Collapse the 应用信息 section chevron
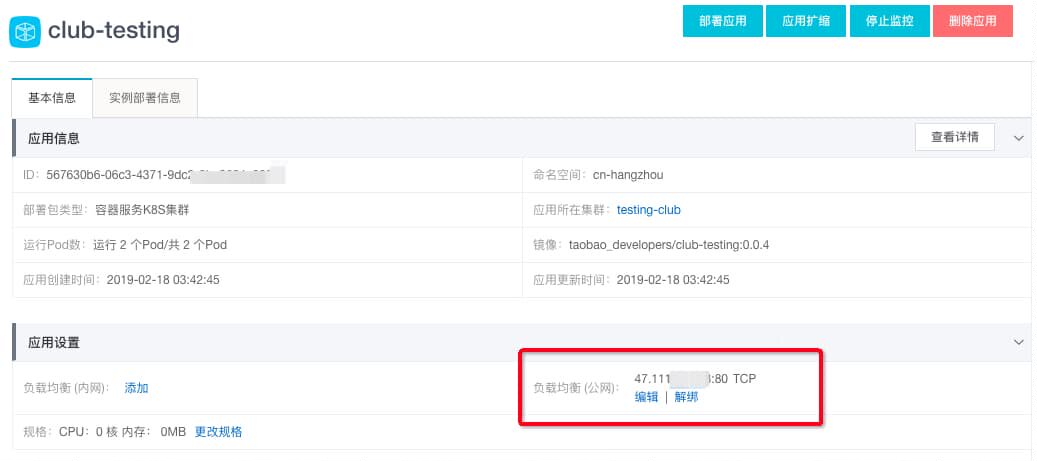 click(x=1019, y=138)
